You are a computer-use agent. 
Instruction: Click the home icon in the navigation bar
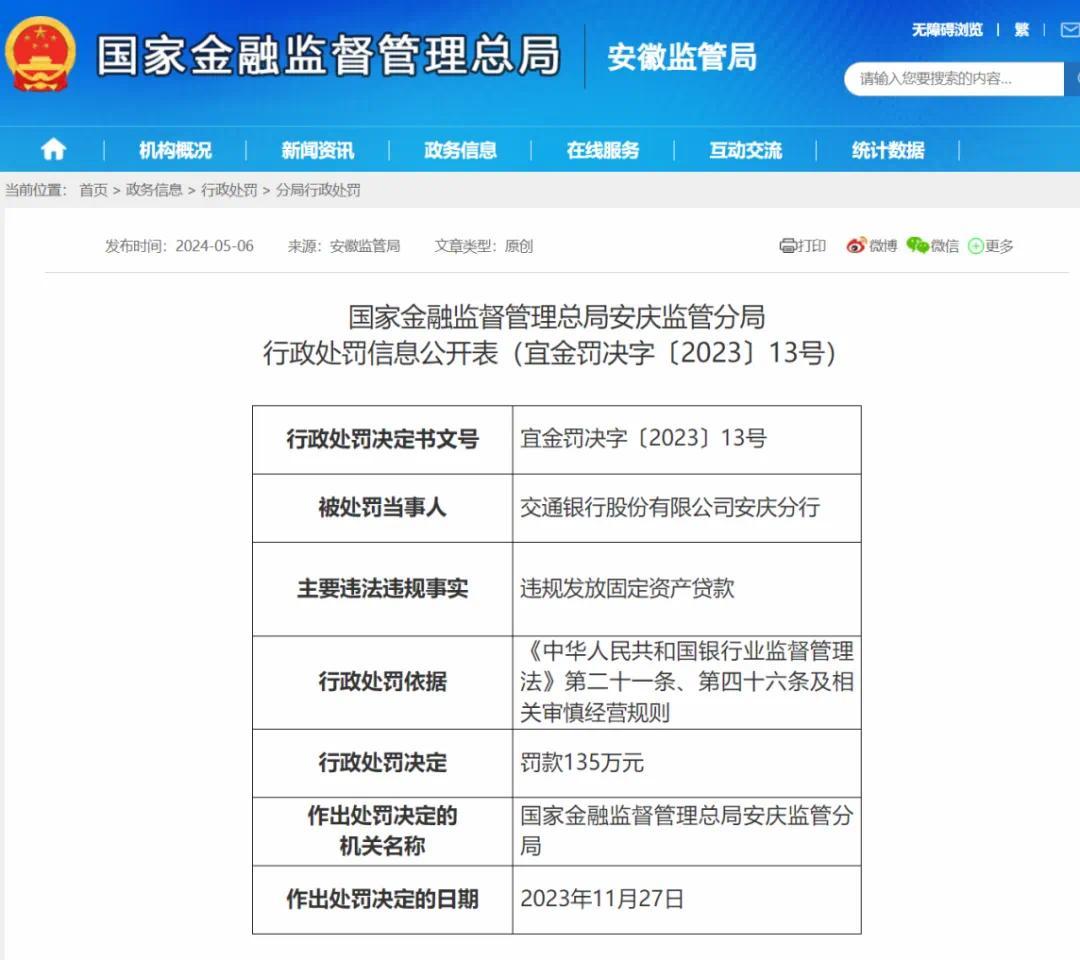coord(52,148)
